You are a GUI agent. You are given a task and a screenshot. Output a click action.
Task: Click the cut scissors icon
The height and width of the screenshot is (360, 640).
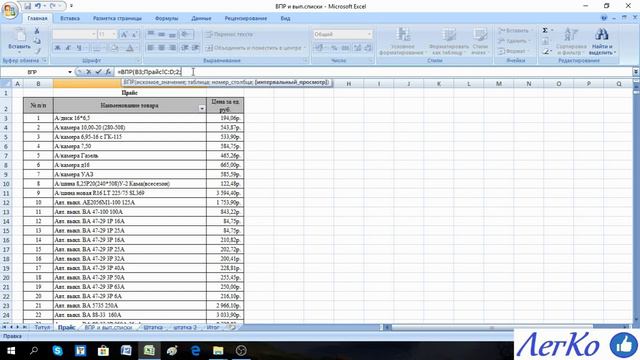click(x=37, y=31)
